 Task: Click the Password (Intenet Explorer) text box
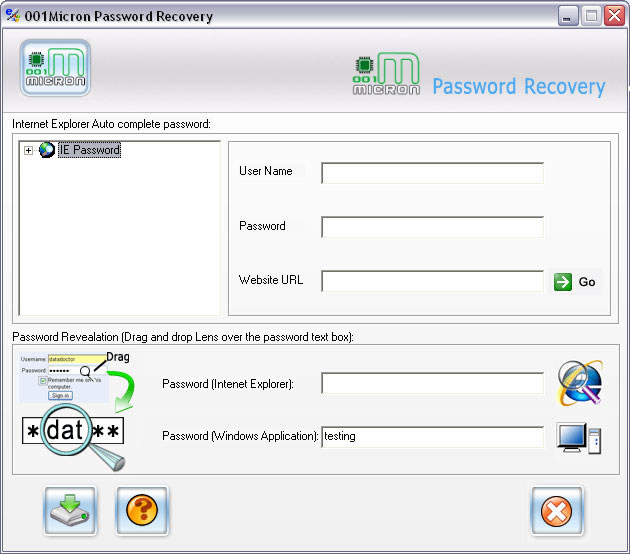432,383
